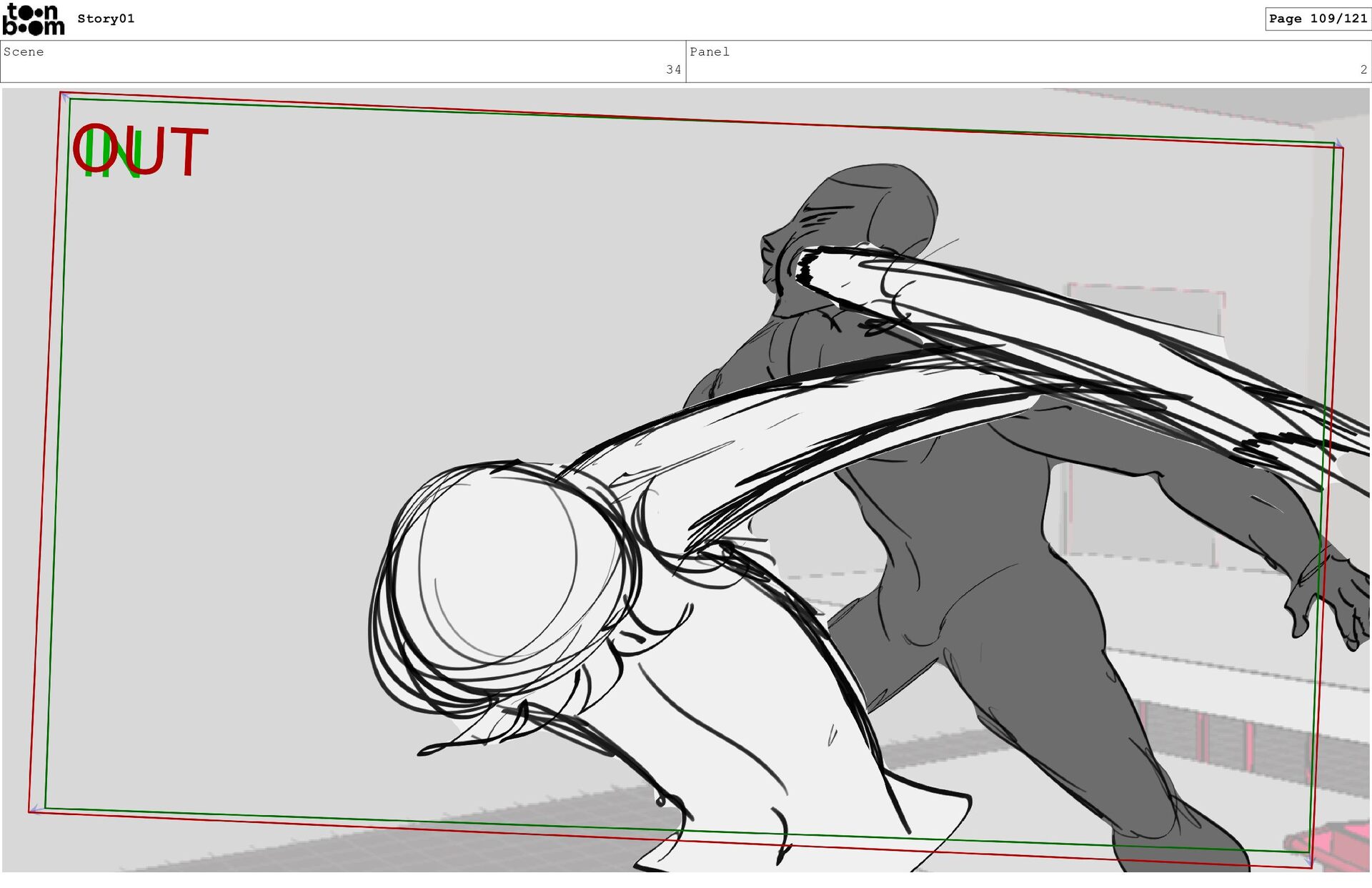
Task: Click the small earring on the foreground character
Action: point(660,801)
